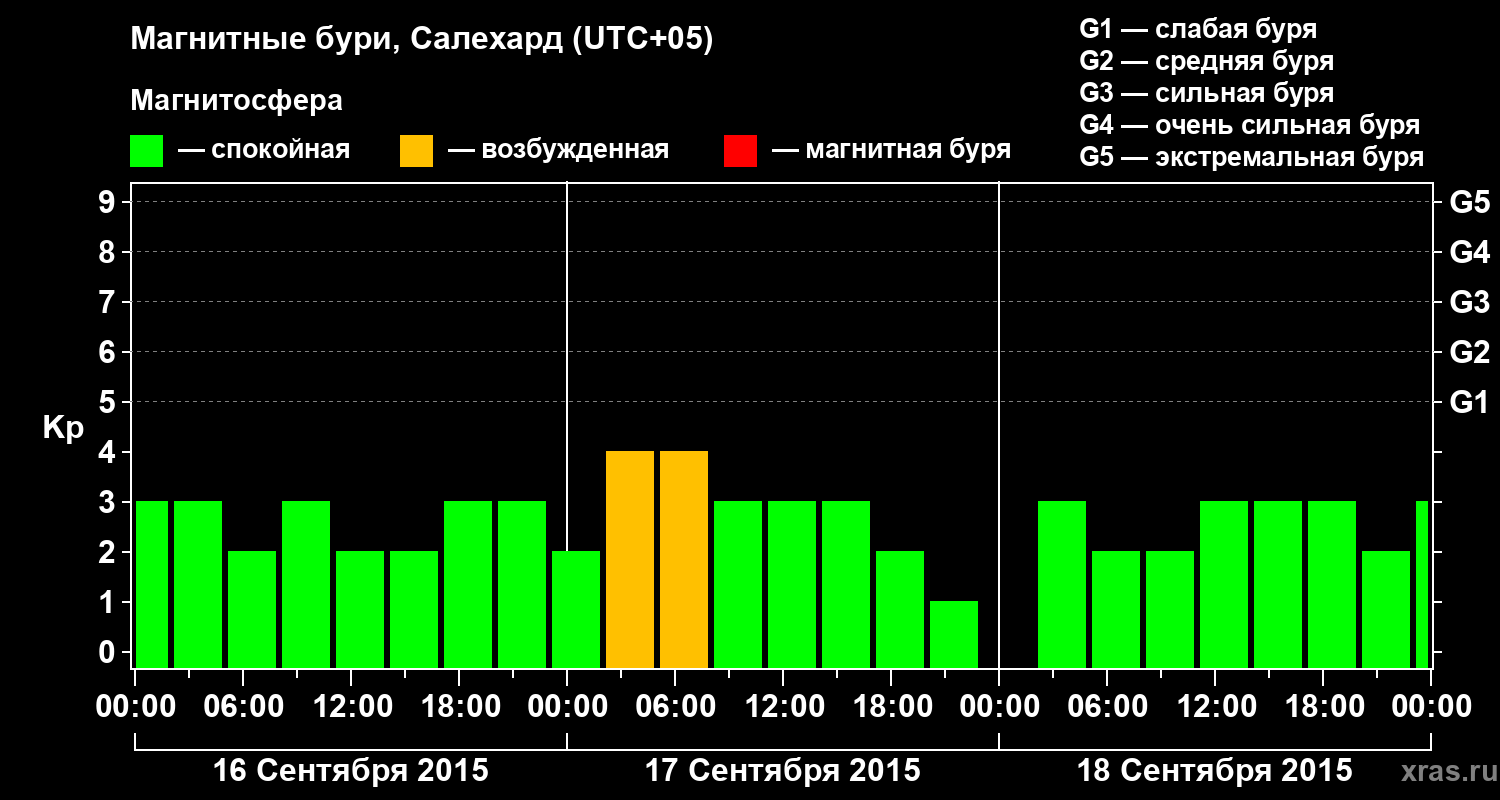Click the 'G1 — слабая буря' legend line
The width and height of the screenshot is (1500, 800).
tap(1198, 29)
